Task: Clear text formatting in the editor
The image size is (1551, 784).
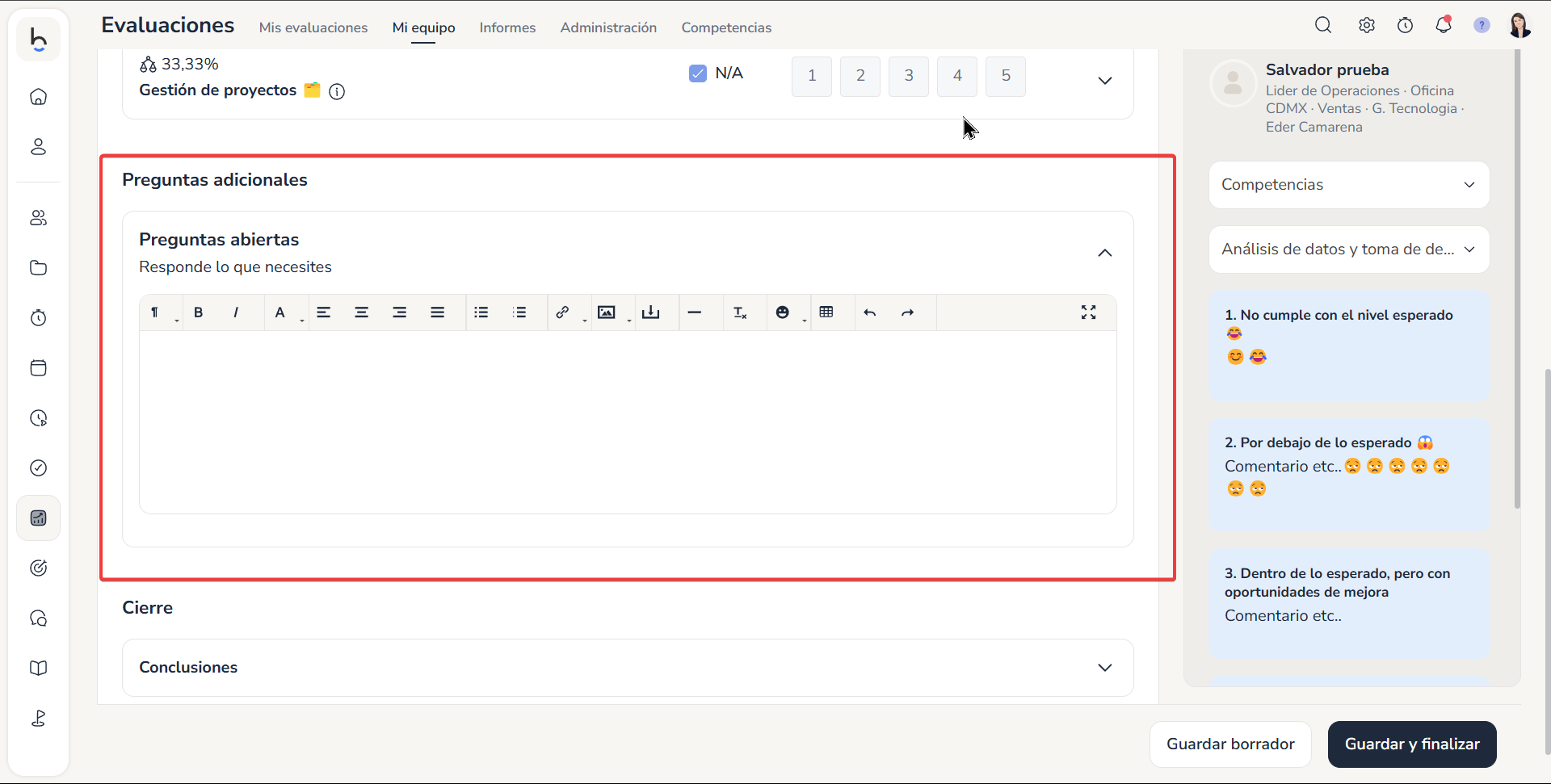Action: click(x=739, y=312)
